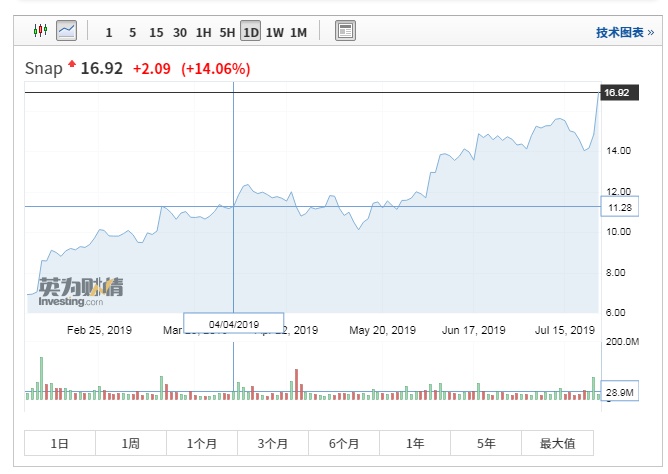The width and height of the screenshot is (668, 474).
Task: Select the area line chart icon
Action: (x=66, y=31)
